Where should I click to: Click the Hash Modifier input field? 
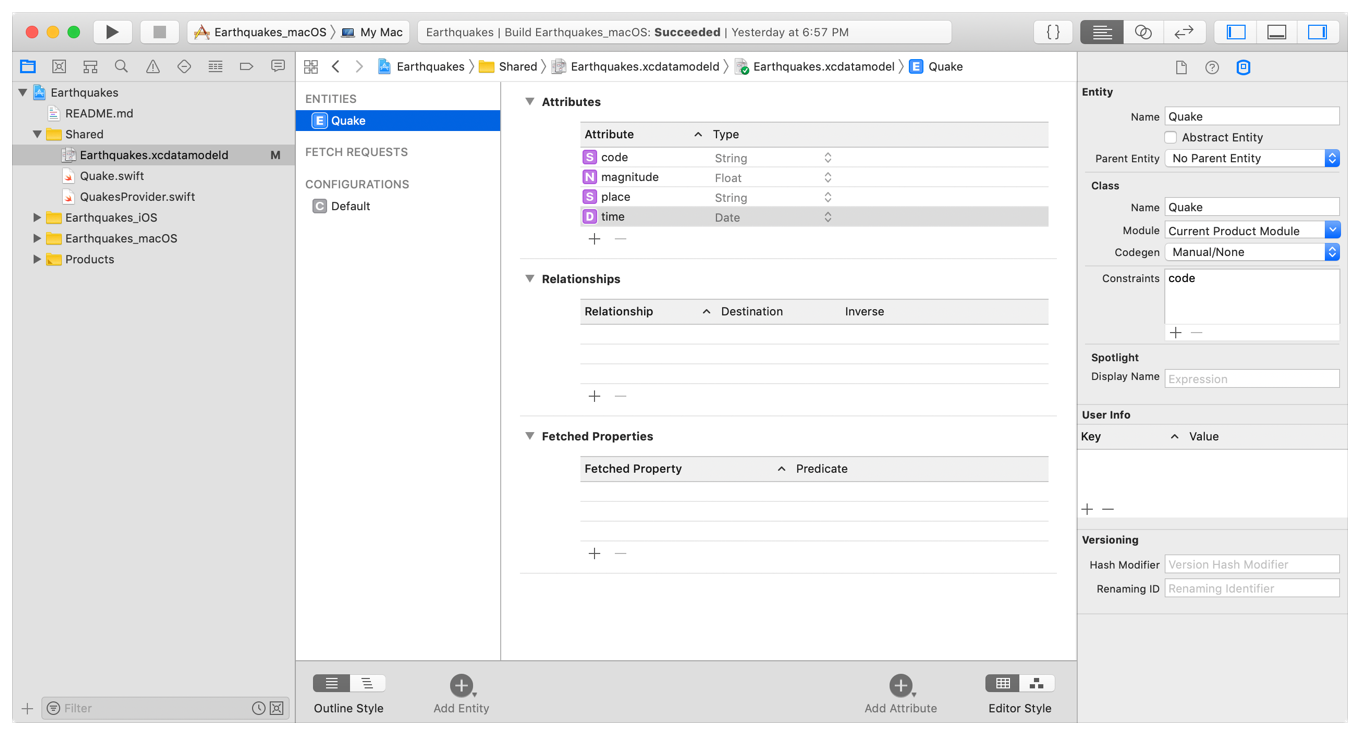click(1251, 565)
